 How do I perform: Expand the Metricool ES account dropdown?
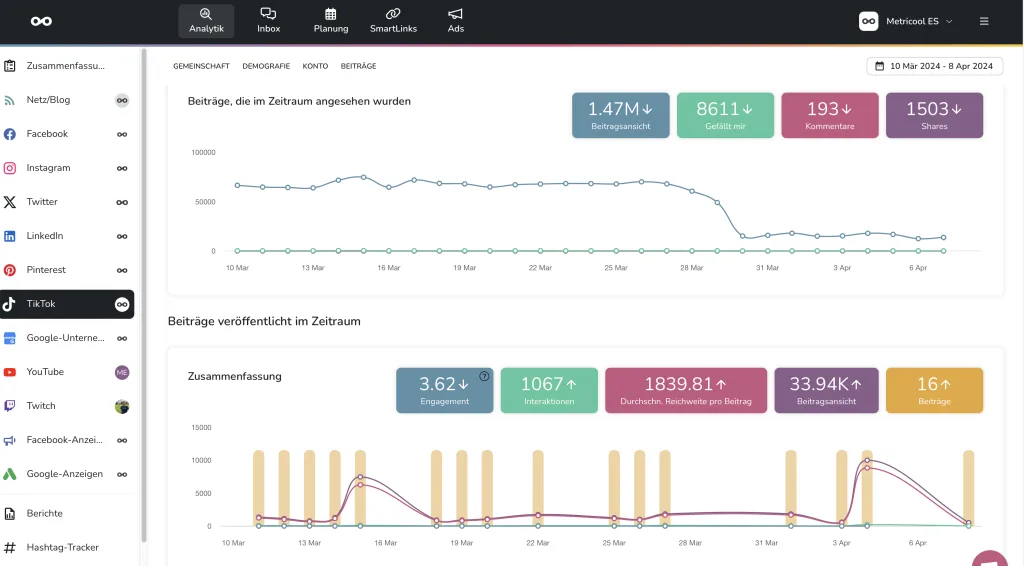point(906,21)
